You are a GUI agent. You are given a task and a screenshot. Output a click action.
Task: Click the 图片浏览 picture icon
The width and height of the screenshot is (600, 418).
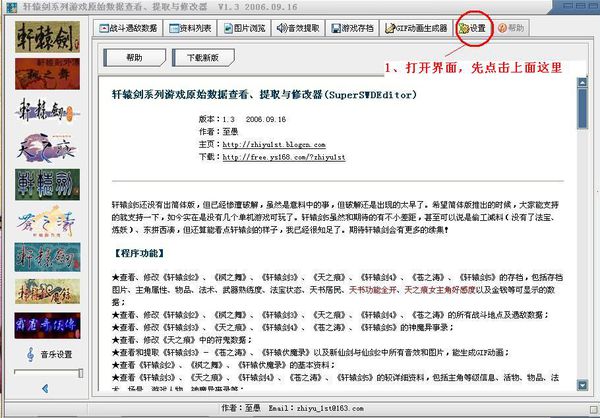[x=228, y=28]
